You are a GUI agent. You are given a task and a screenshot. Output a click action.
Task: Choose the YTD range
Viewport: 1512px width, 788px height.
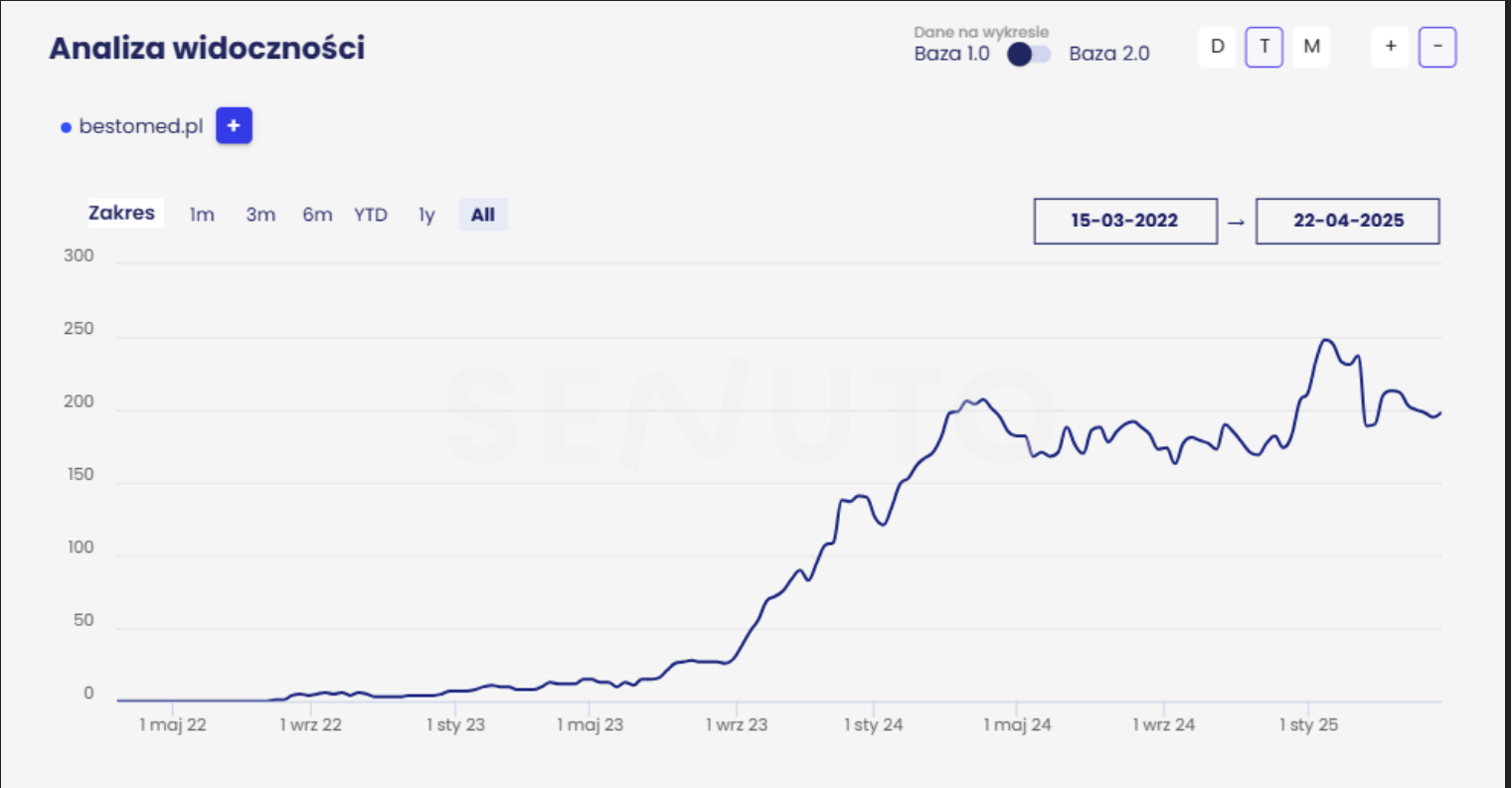(x=371, y=215)
